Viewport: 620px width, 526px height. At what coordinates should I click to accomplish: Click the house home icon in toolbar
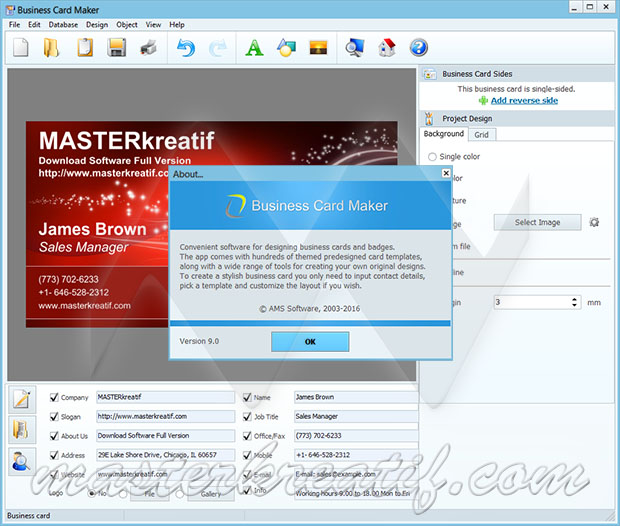[x=387, y=48]
